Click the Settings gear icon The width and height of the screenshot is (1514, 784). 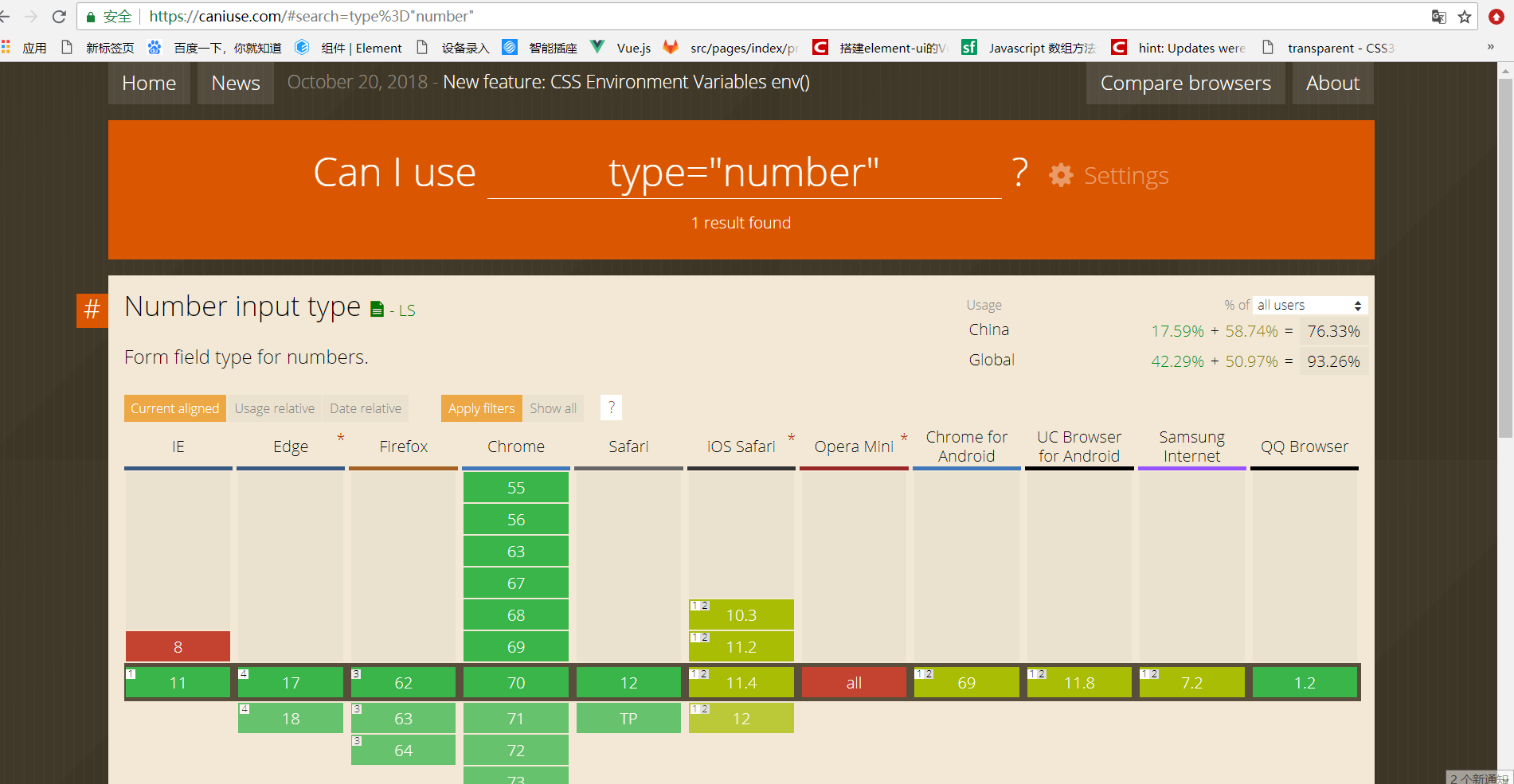(x=1061, y=175)
